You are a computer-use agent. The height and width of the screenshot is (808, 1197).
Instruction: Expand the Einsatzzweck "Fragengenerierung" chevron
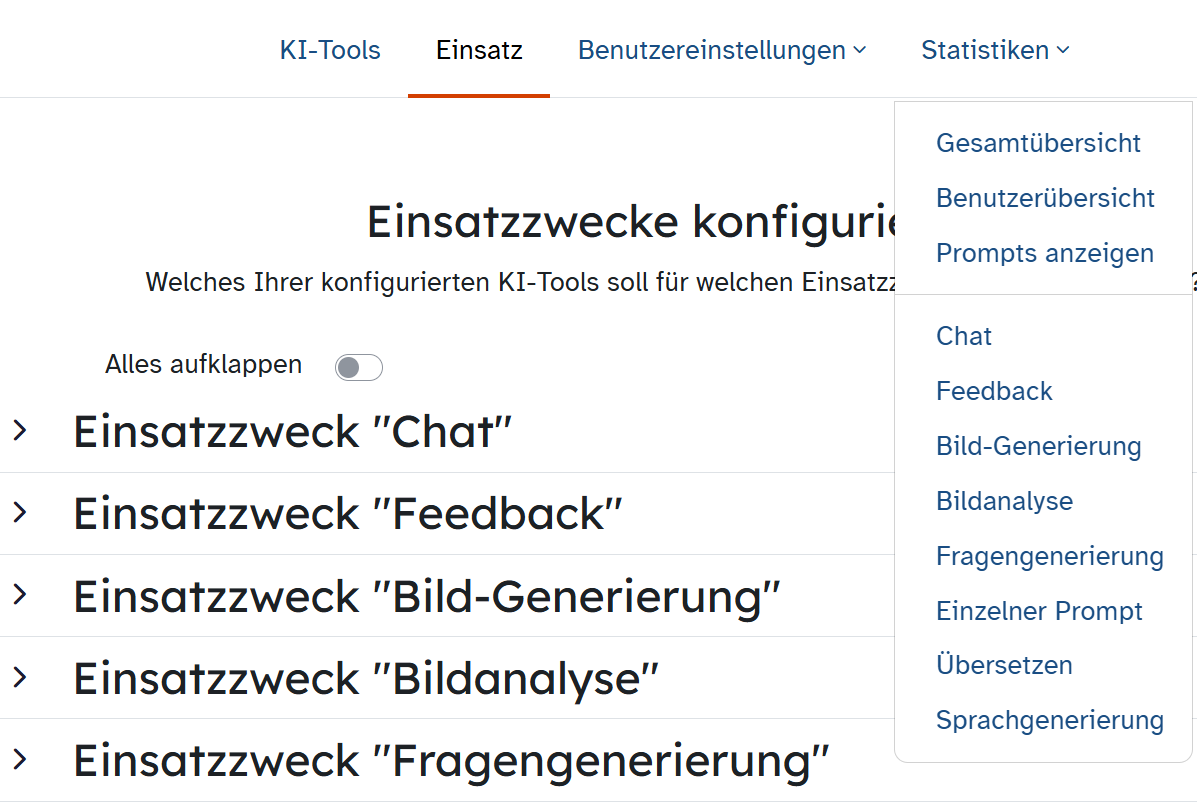[19, 759]
